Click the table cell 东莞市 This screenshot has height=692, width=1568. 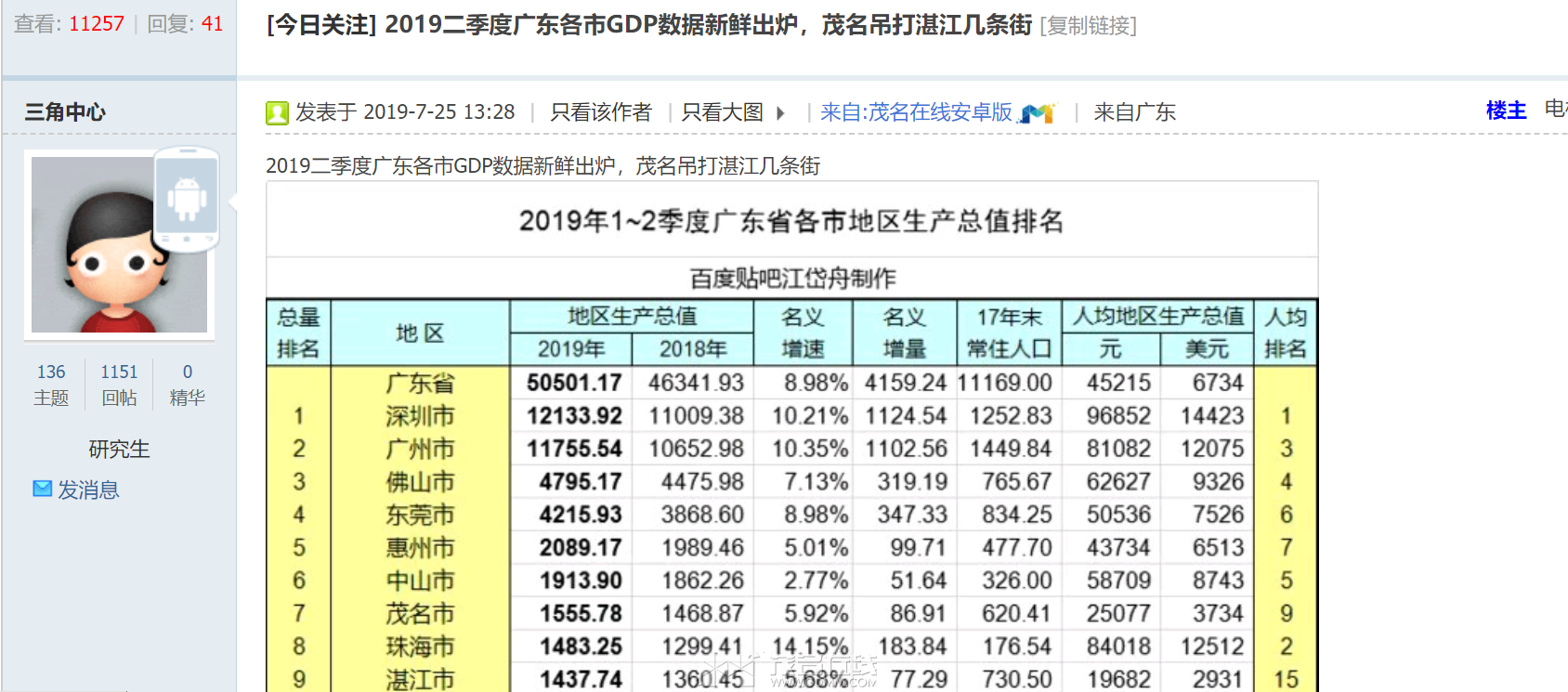click(x=420, y=515)
